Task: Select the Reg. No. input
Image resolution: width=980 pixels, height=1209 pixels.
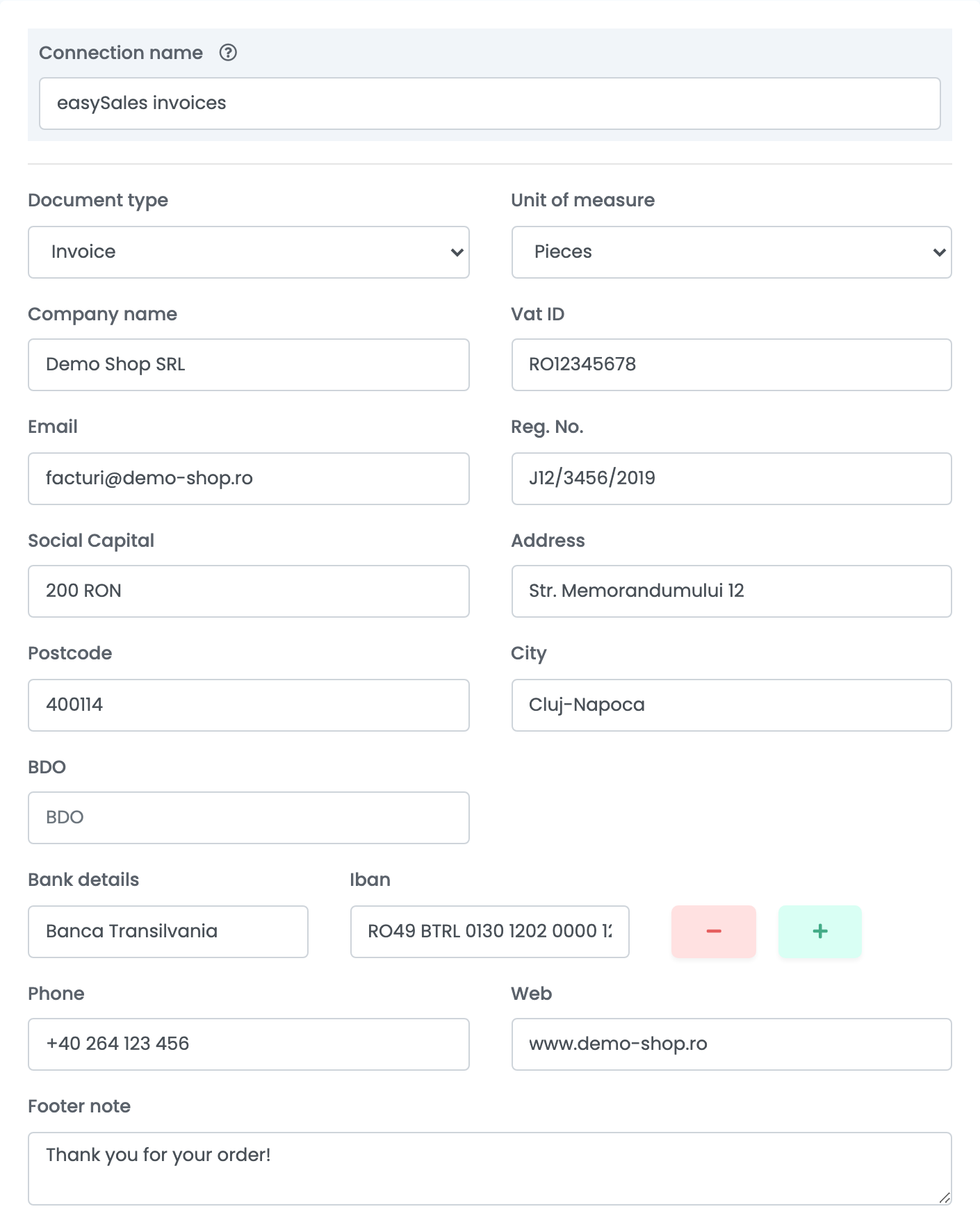Action: 731,479
